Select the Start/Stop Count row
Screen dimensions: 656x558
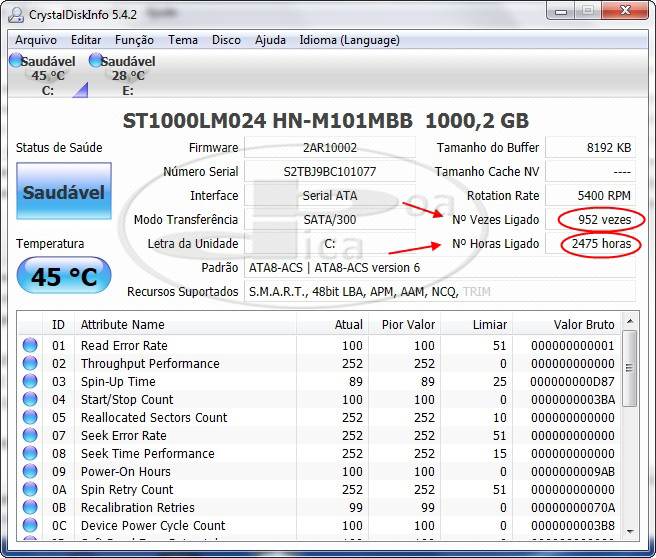[319, 399]
